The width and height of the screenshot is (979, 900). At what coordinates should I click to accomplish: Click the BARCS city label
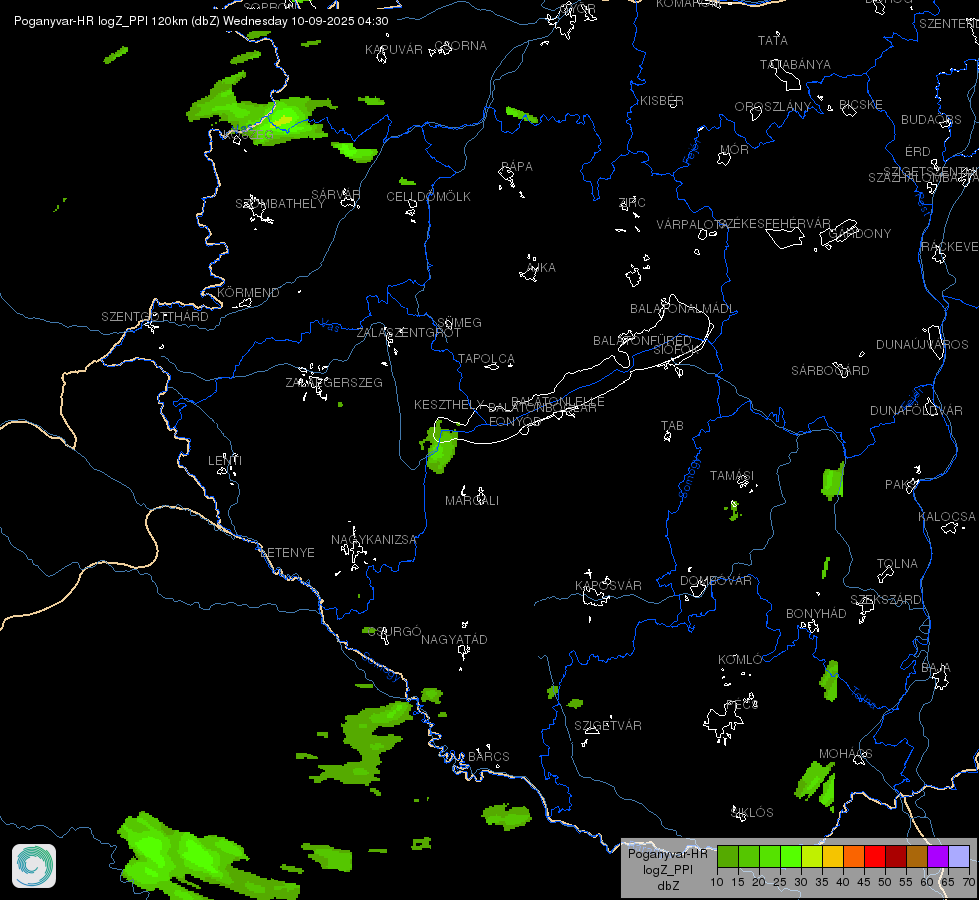point(489,756)
